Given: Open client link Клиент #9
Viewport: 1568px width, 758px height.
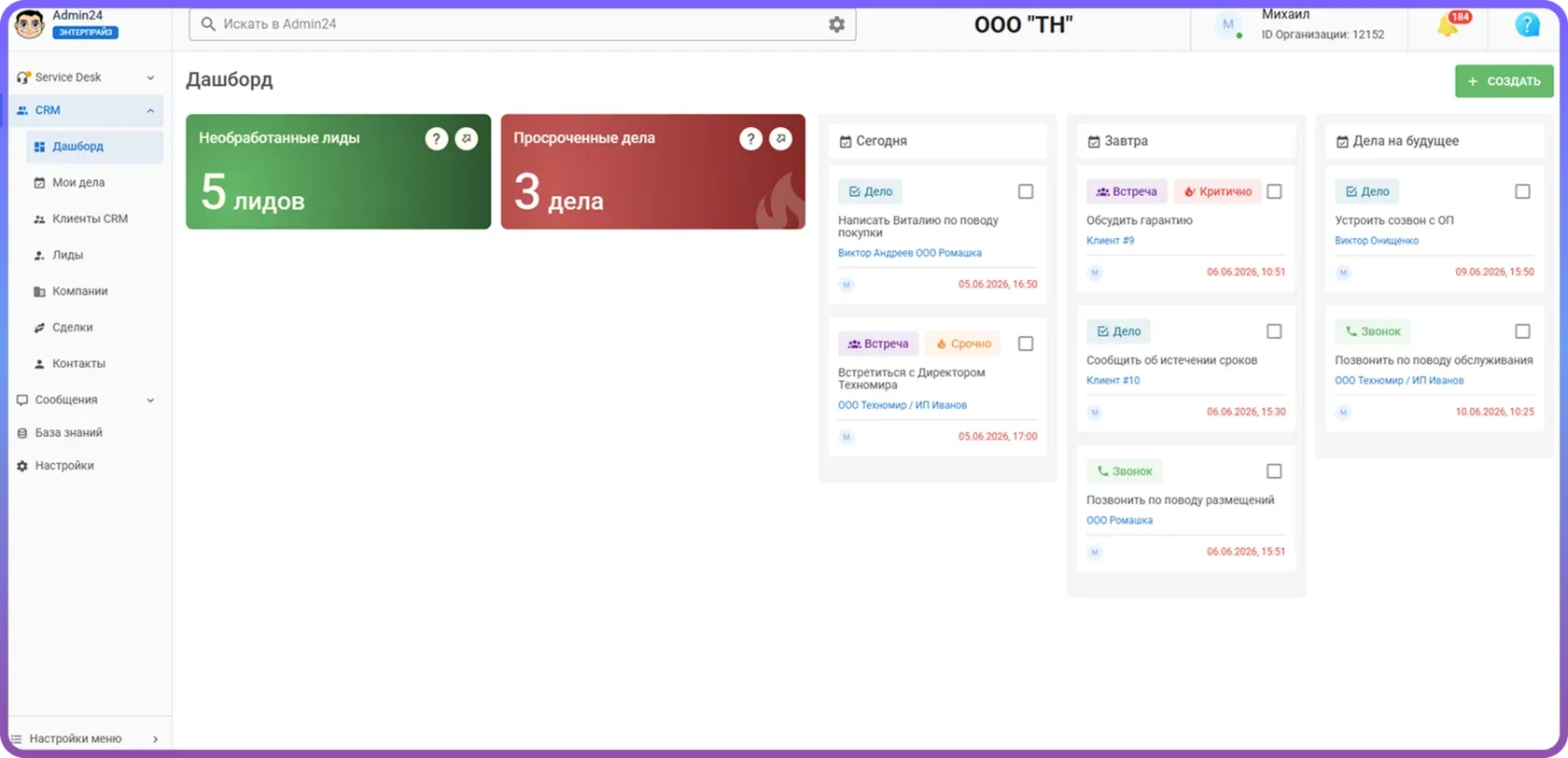Looking at the screenshot, I should pos(1110,241).
